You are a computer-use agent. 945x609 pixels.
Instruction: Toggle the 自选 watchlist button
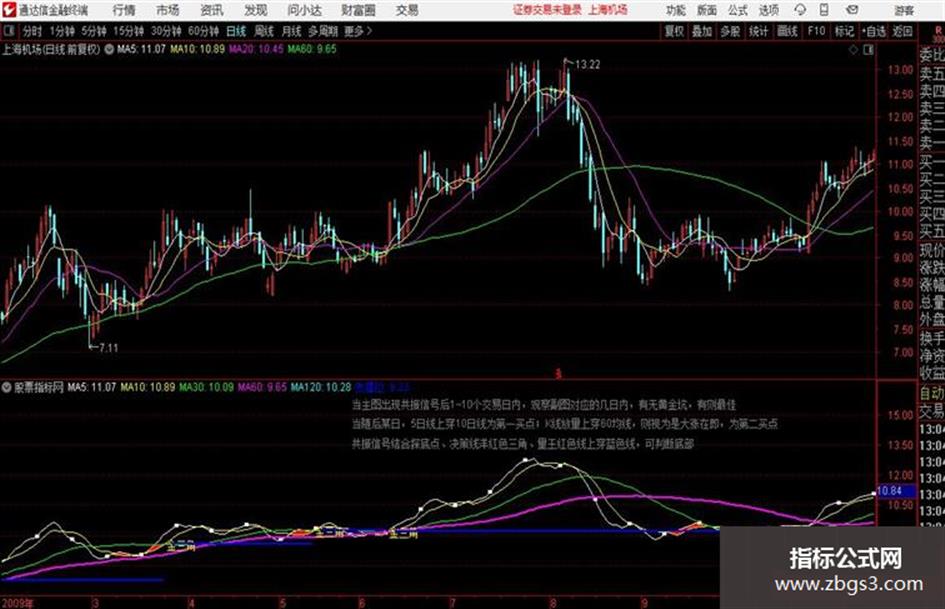(874, 31)
